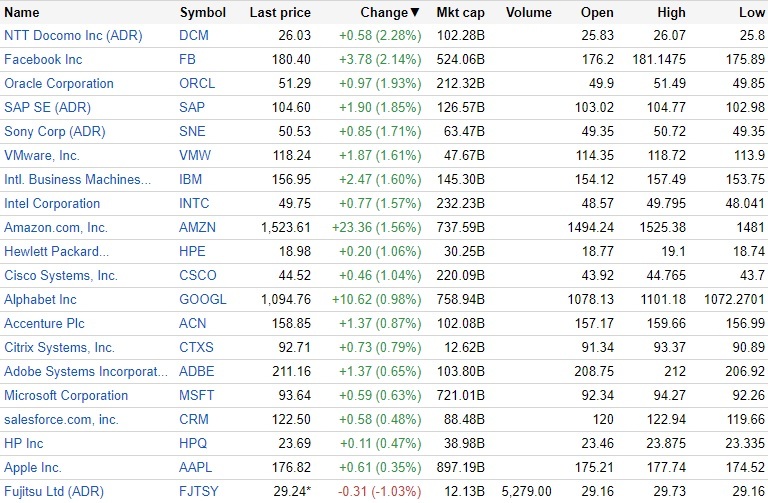Sort by the Volume column header
Image resolution: width=768 pixels, height=503 pixels.
528,13
